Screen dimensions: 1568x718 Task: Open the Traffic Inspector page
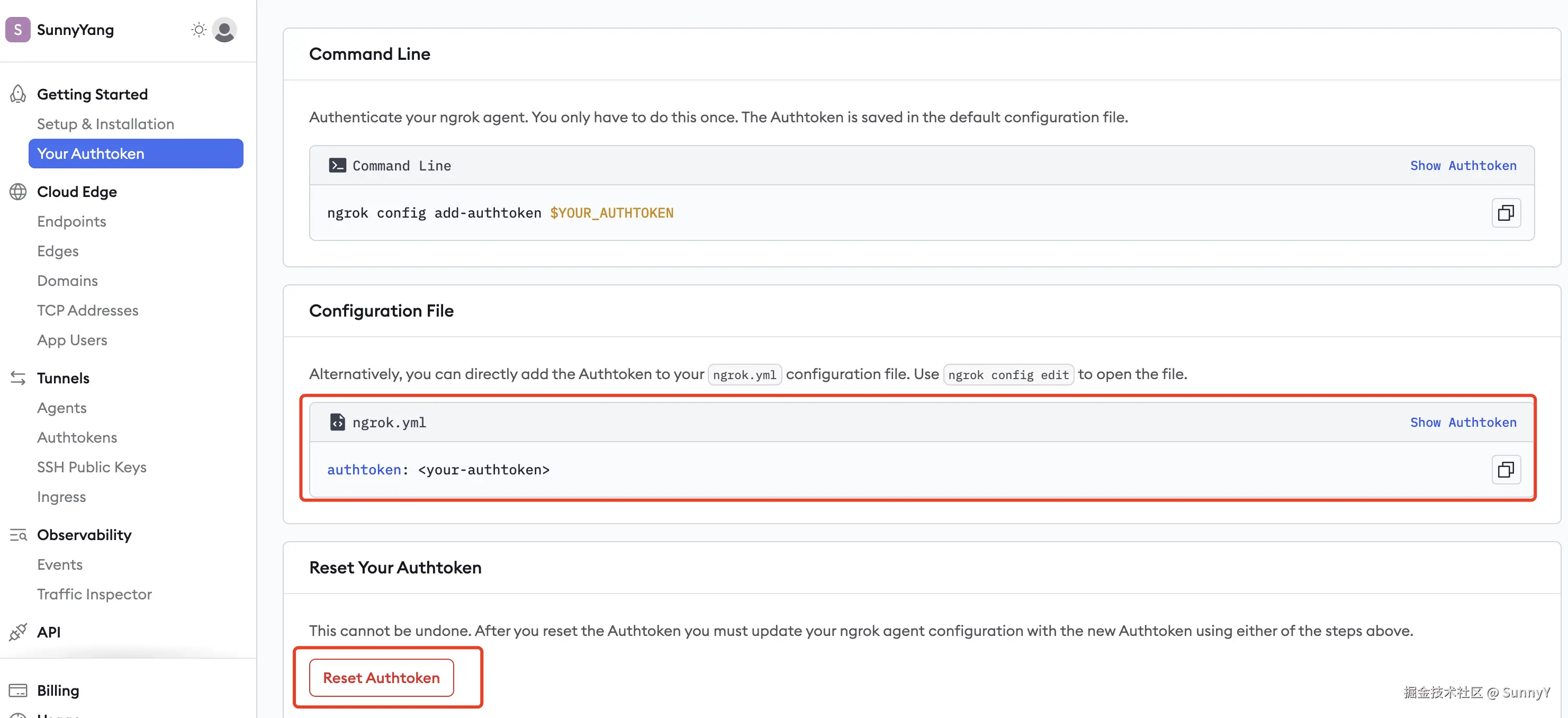94,594
